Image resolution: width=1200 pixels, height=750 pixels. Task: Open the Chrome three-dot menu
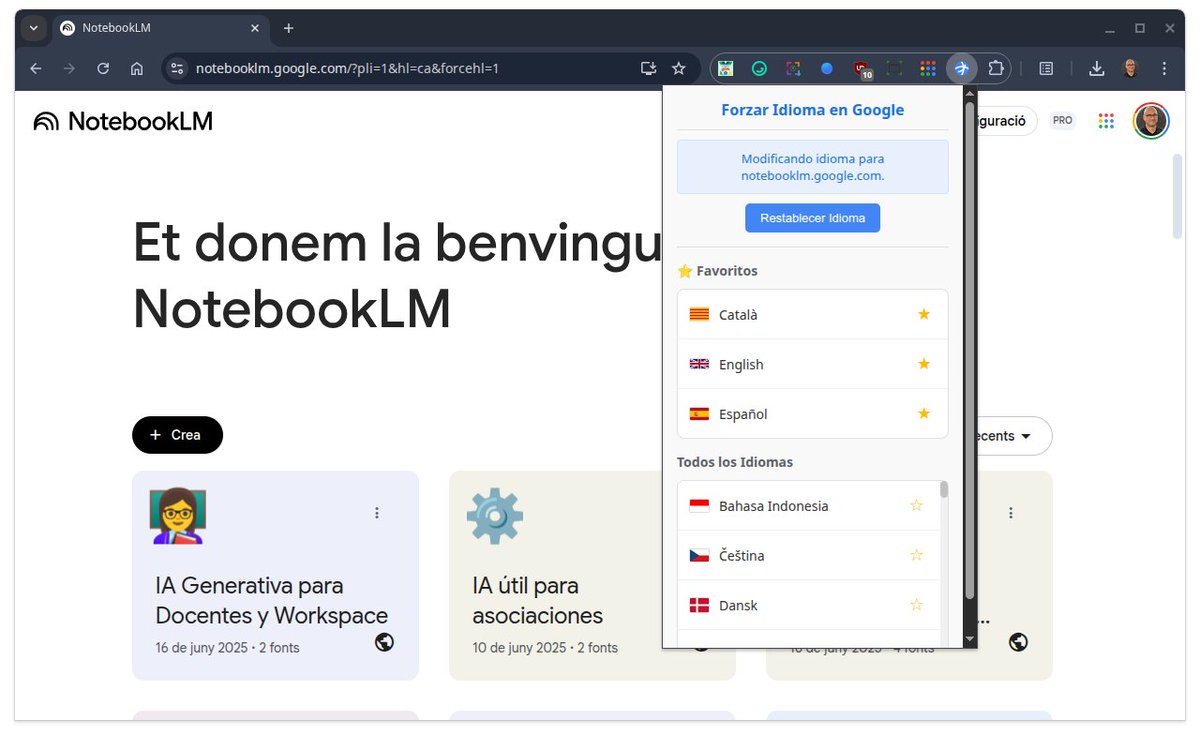1164,69
